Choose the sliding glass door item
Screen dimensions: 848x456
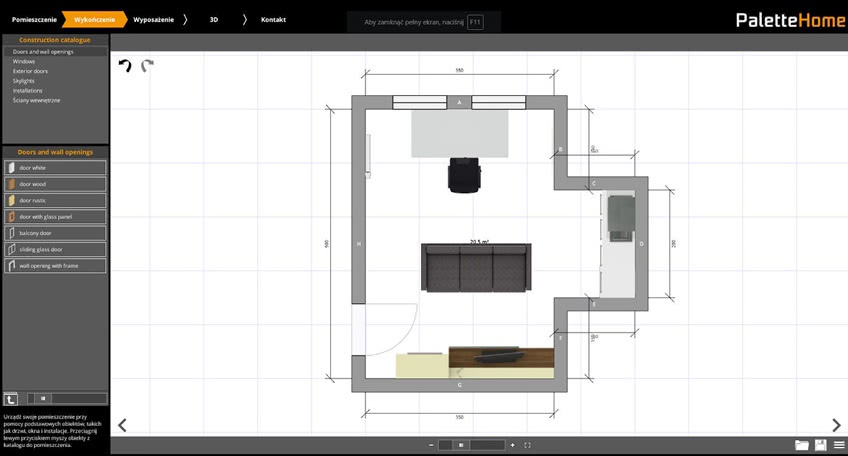(55, 249)
